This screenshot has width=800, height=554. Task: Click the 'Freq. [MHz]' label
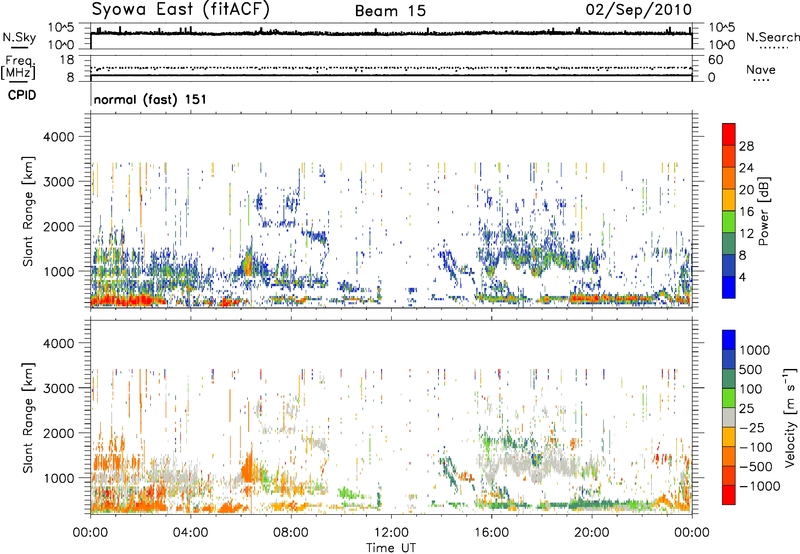tap(18, 67)
